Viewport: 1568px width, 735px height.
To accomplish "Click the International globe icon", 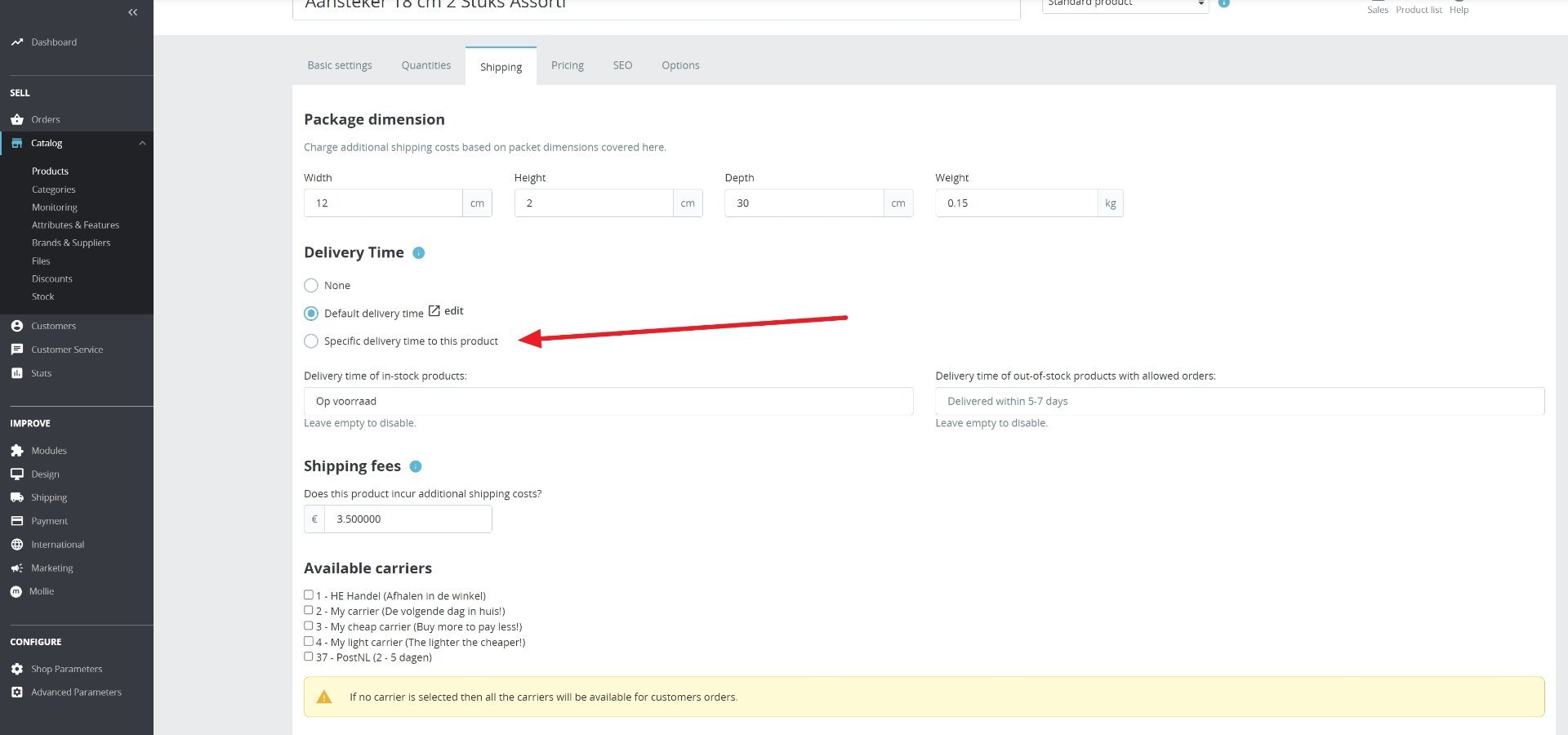I will [x=16, y=545].
